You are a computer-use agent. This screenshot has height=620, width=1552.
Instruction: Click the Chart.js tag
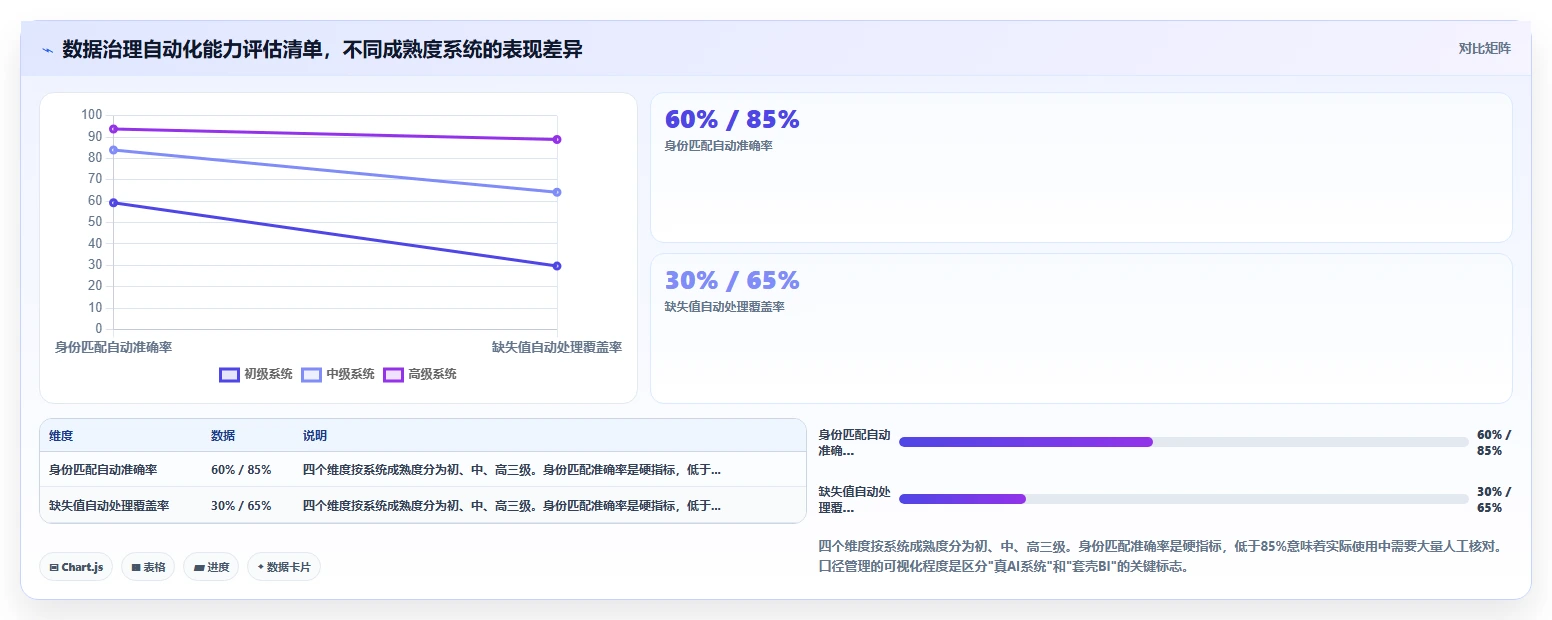(76, 567)
